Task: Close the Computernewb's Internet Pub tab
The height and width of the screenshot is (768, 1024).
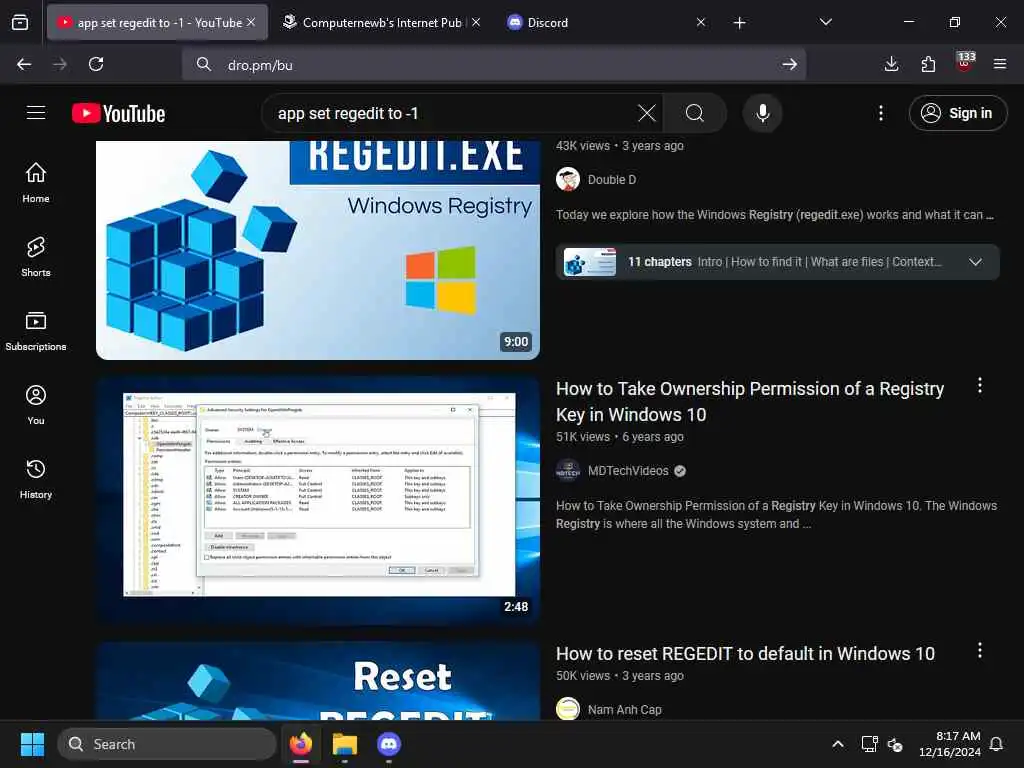Action: [x=476, y=22]
